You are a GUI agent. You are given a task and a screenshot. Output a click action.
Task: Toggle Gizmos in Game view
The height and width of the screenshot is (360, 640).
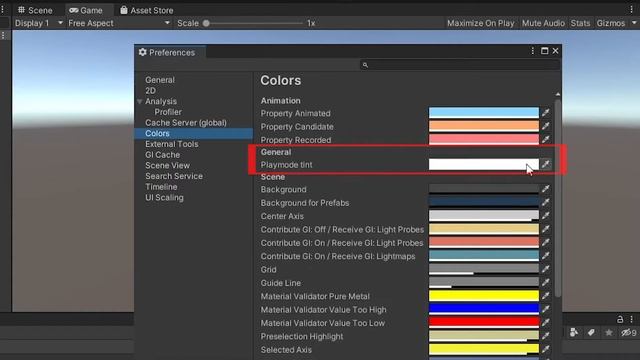pos(611,23)
